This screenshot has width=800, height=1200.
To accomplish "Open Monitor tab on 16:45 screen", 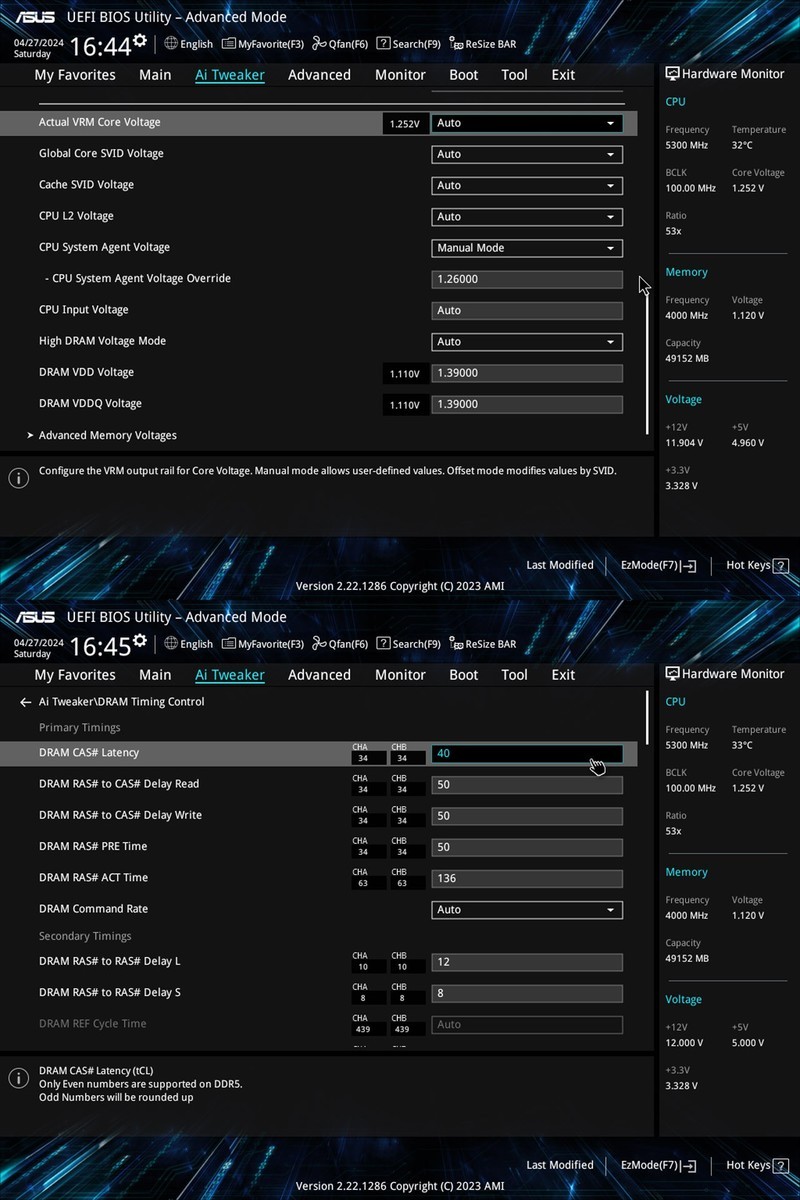I will pos(400,675).
